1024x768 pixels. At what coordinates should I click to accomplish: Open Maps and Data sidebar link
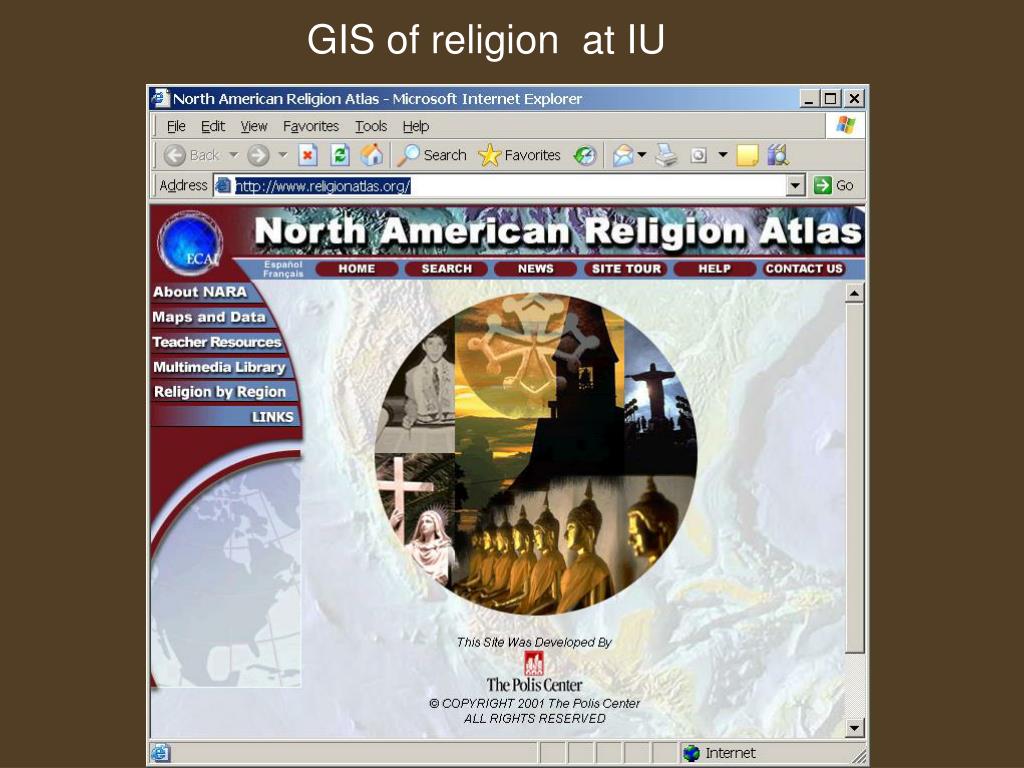(x=209, y=317)
